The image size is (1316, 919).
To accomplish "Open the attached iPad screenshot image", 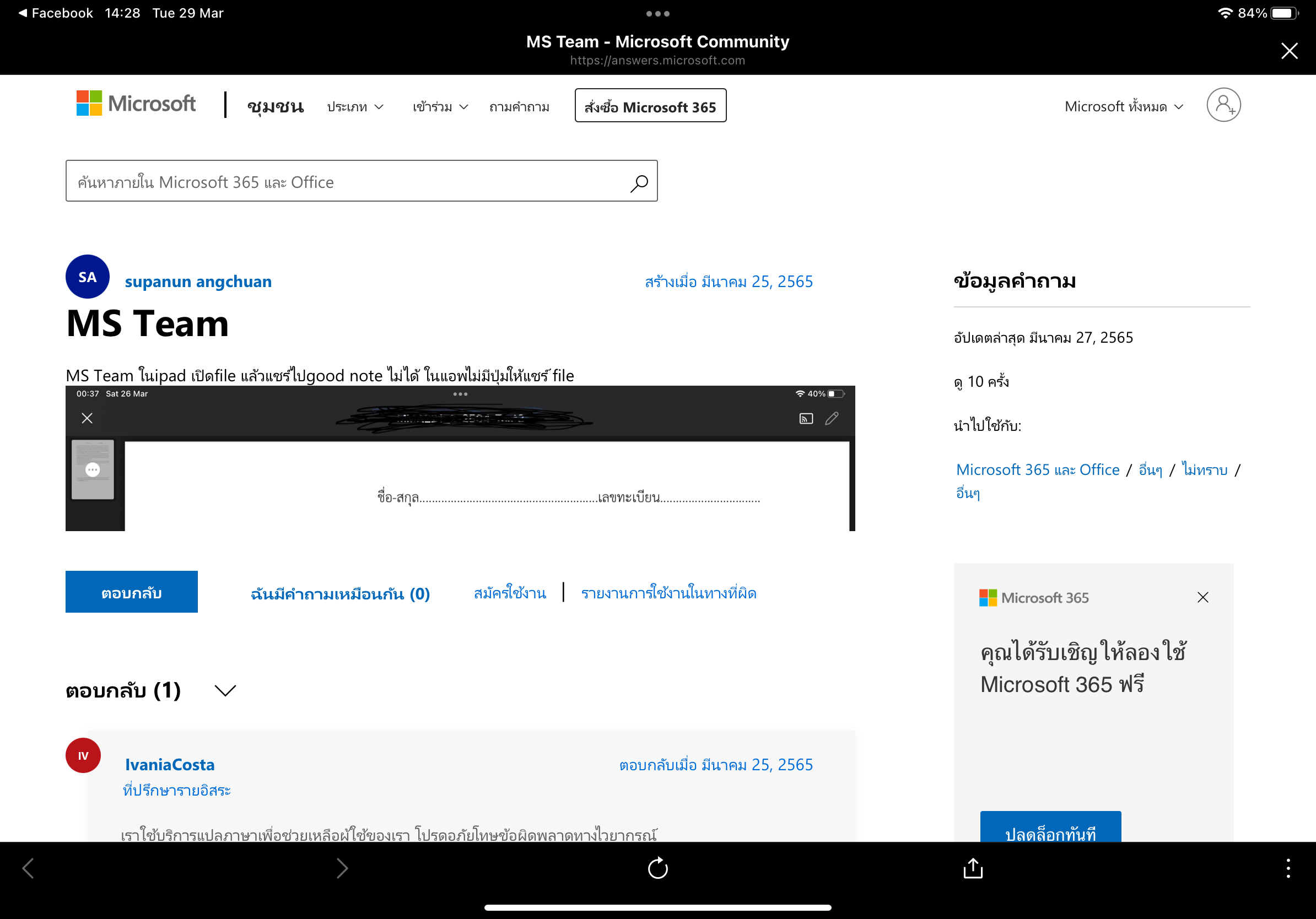I will click(460, 458).
